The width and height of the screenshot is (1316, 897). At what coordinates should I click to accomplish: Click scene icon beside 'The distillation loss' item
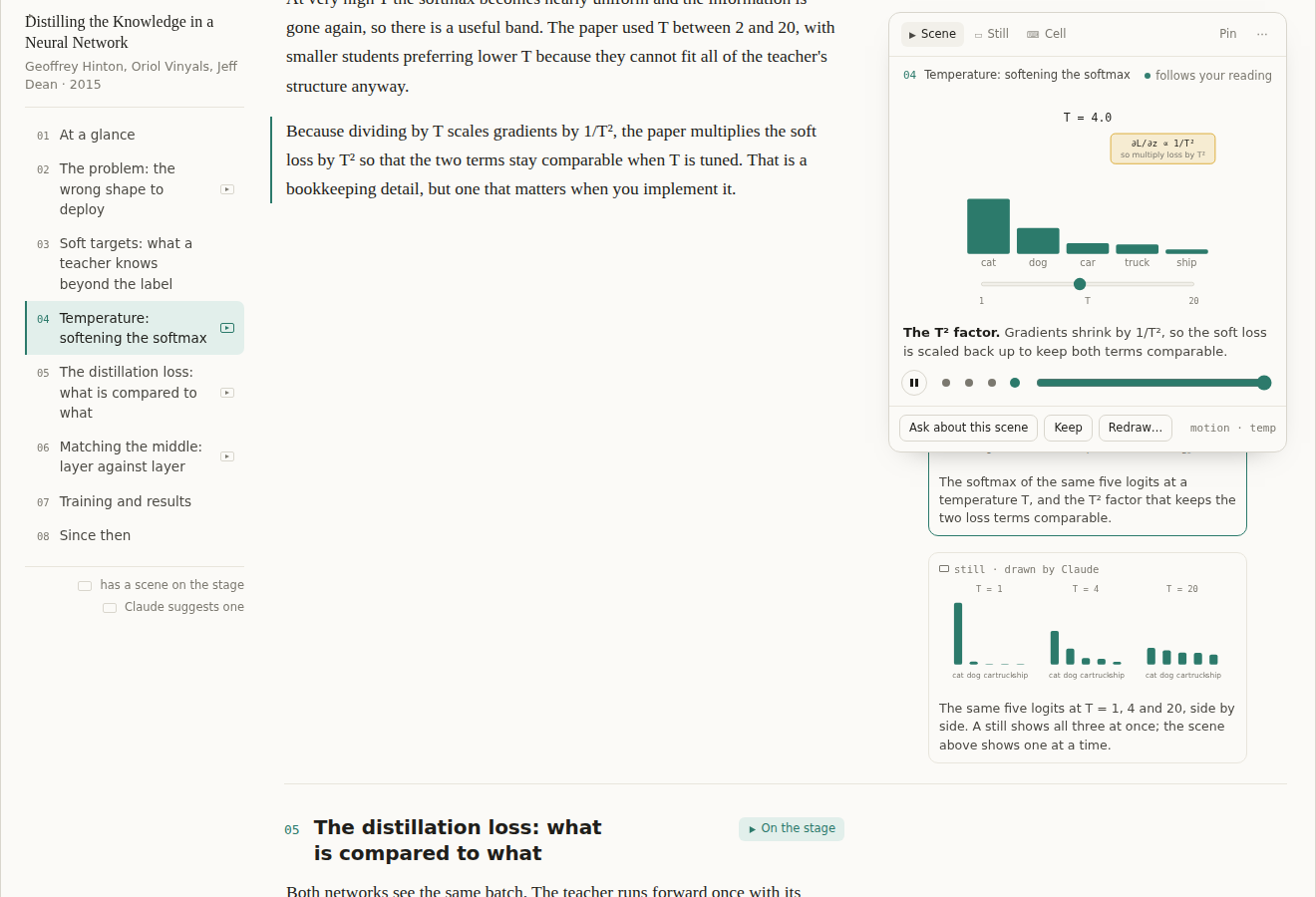(227, 393)
